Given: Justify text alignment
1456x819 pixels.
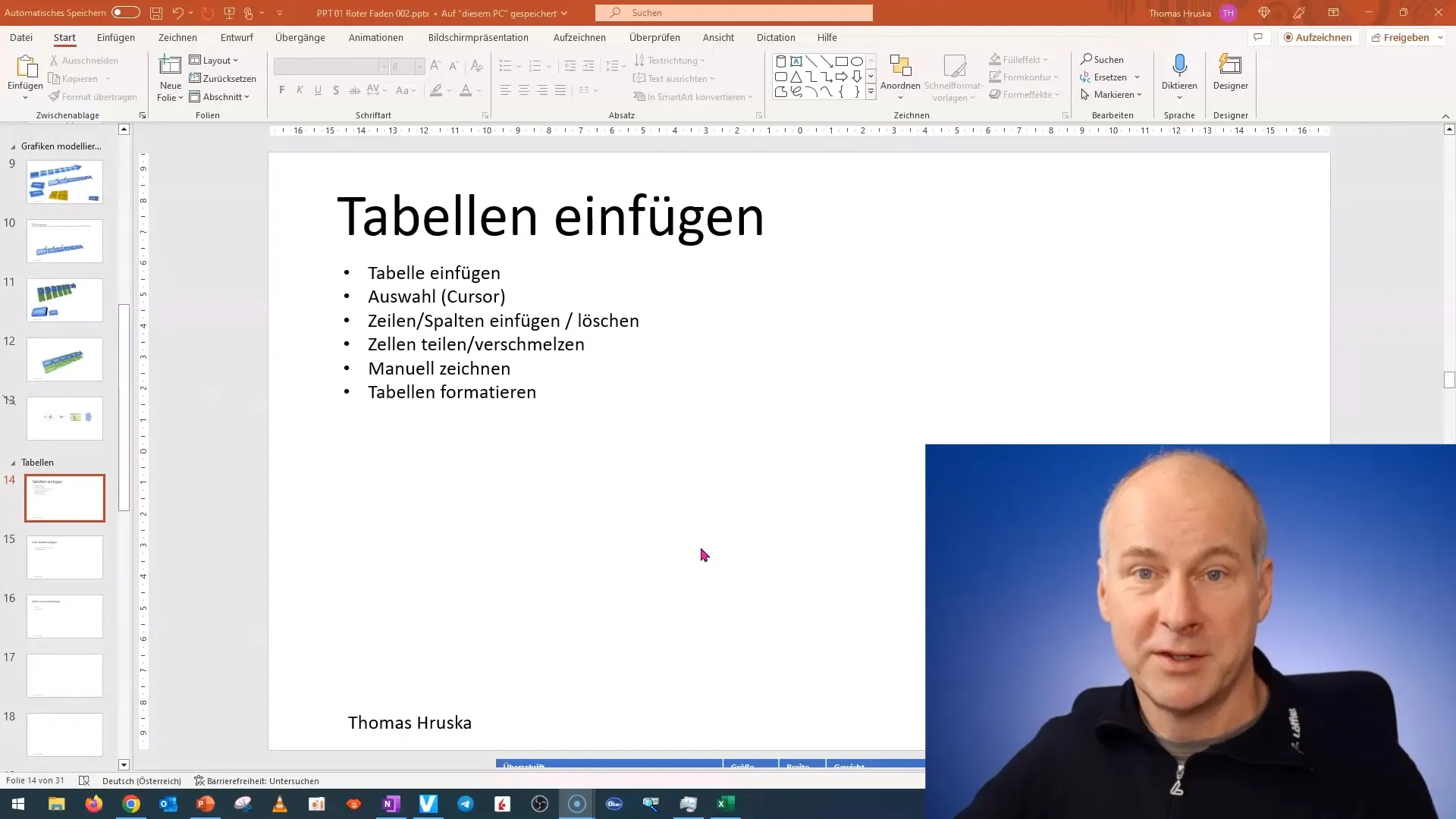Looking at the screenshot, I should click(x=560, y=90).
